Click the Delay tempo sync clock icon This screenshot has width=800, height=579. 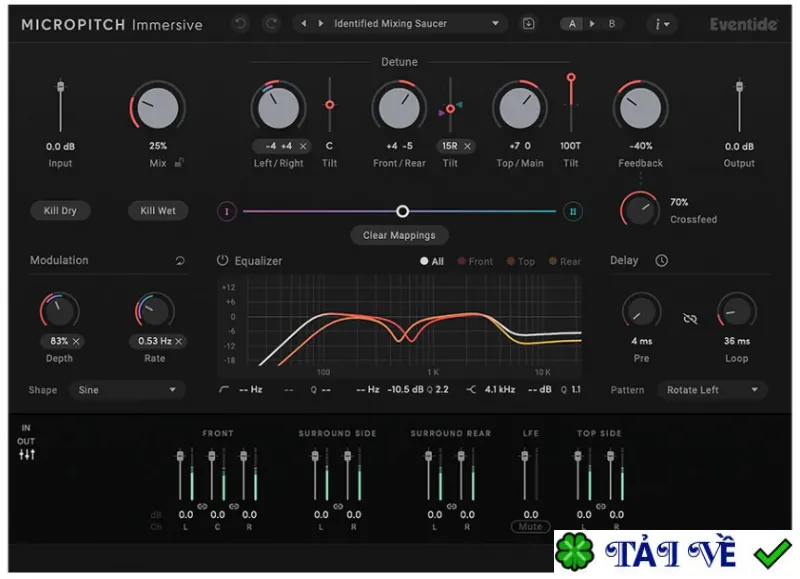[x=661, y=261]
